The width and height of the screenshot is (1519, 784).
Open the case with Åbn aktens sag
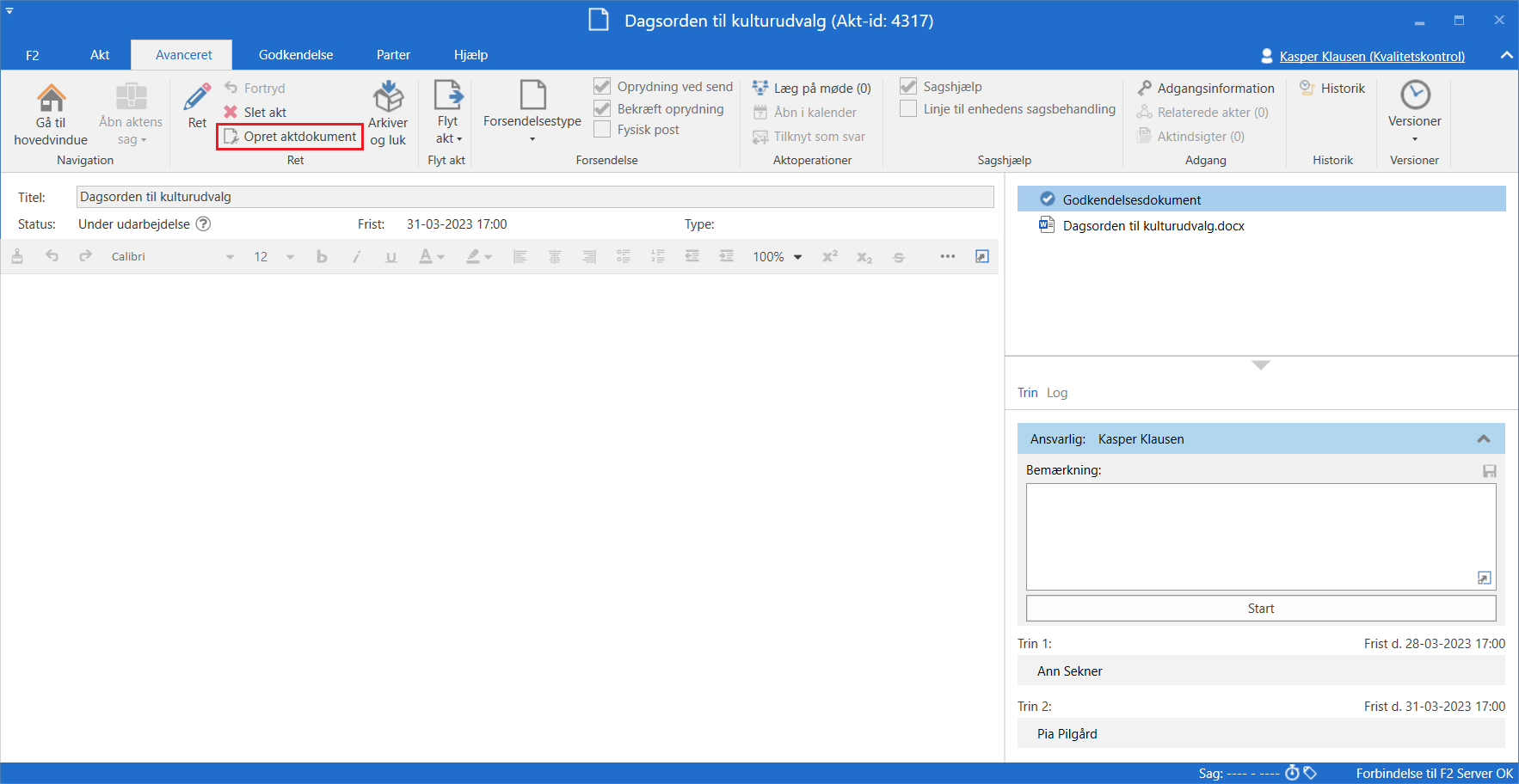(131, 115)
